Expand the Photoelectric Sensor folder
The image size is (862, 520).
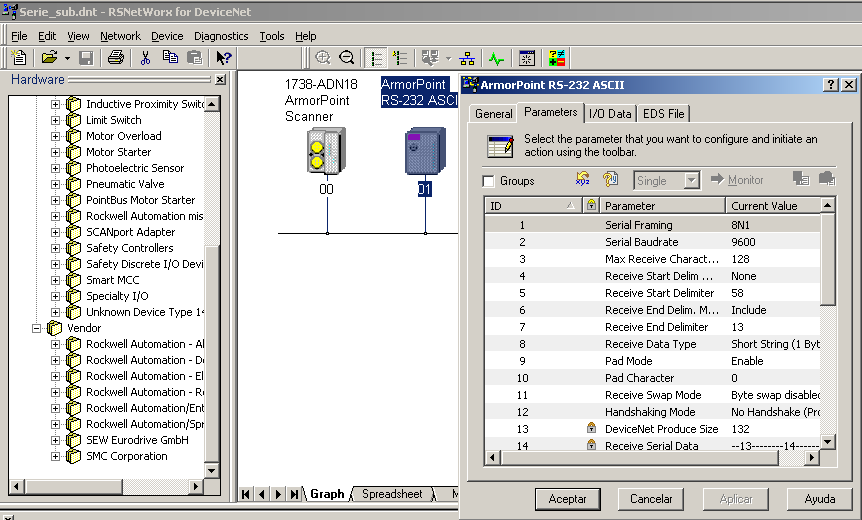[x=55, y=168]
